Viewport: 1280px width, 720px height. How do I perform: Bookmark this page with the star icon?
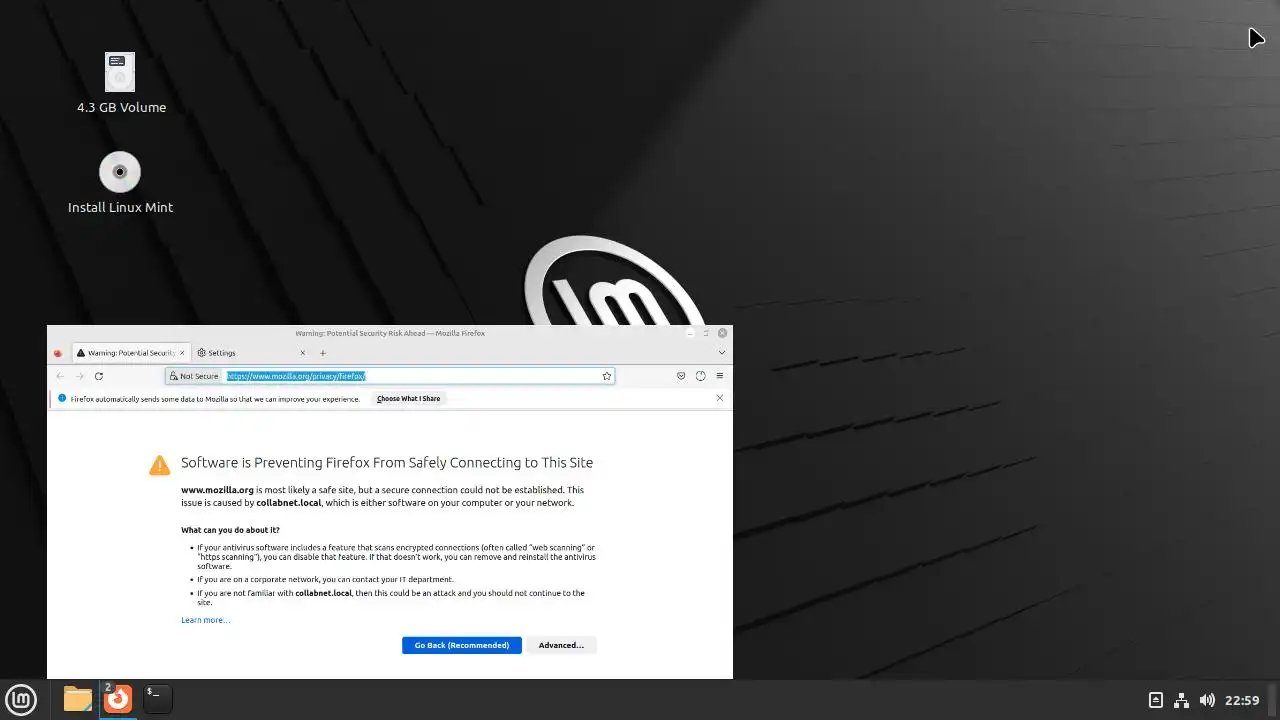coord(606,376)
